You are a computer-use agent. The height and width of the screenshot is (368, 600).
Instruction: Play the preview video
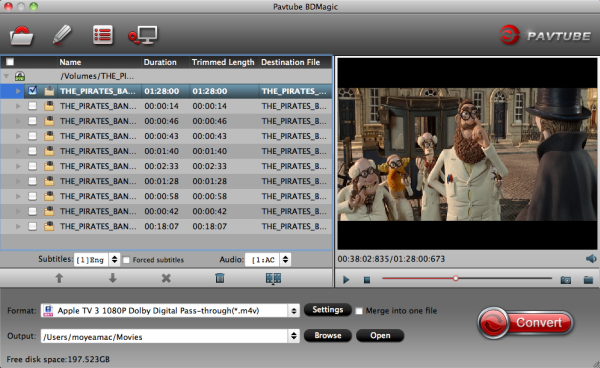[x=346, y=280]
